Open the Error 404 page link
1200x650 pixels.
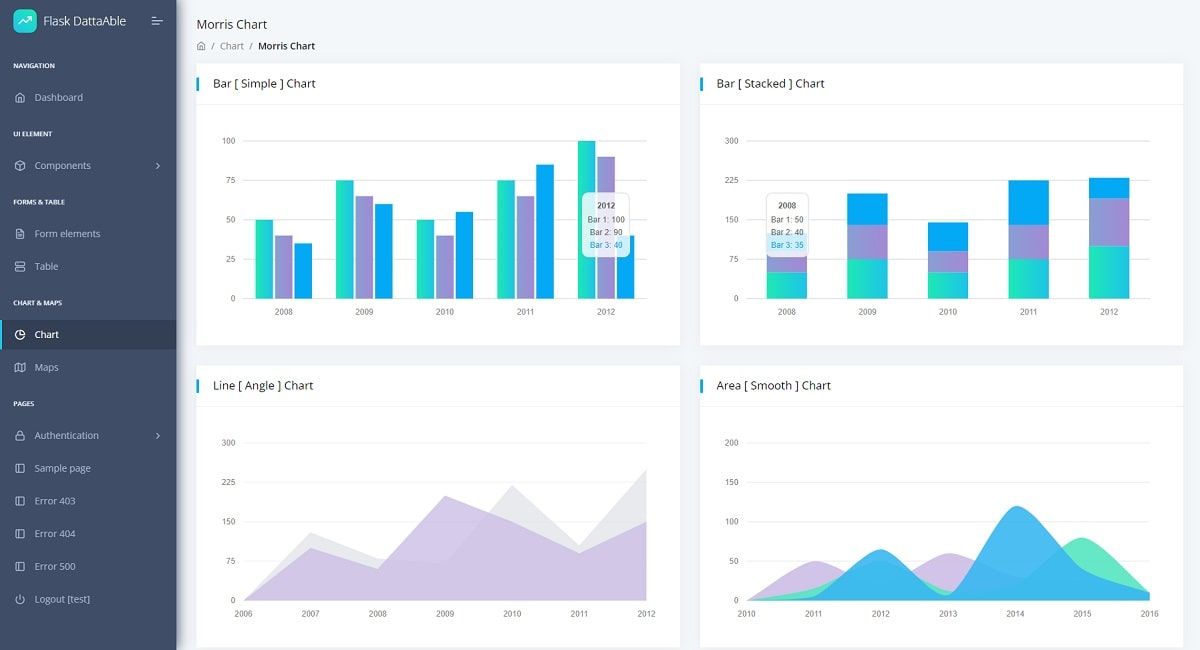tap(88, 534)
